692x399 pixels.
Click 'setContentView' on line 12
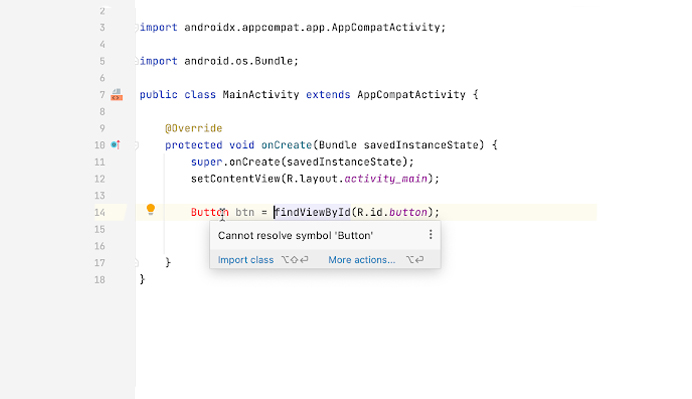[235, 179]
